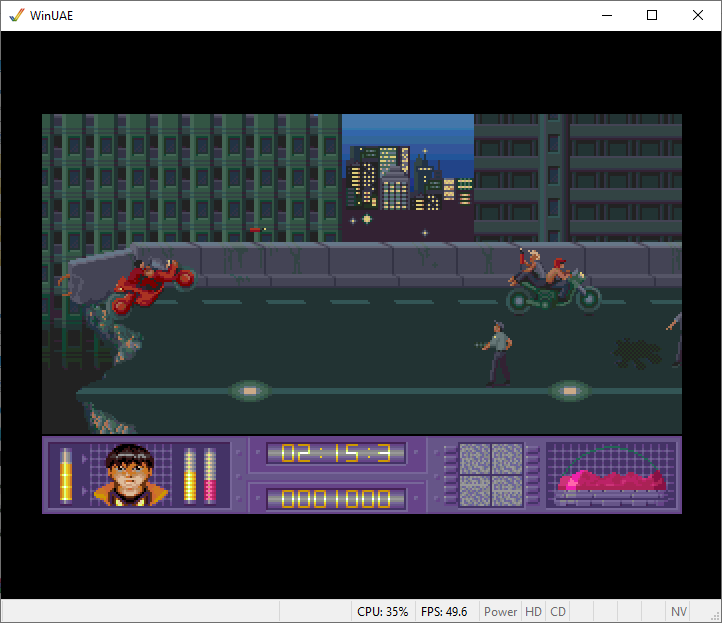Click the red motorcycle rider sprite
722x623 pixels.
153,285
